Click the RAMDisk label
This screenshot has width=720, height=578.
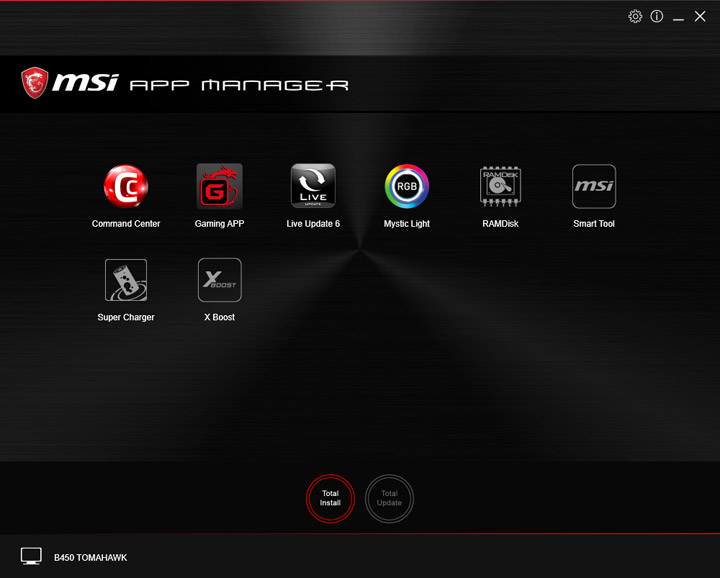click(501, 224)
